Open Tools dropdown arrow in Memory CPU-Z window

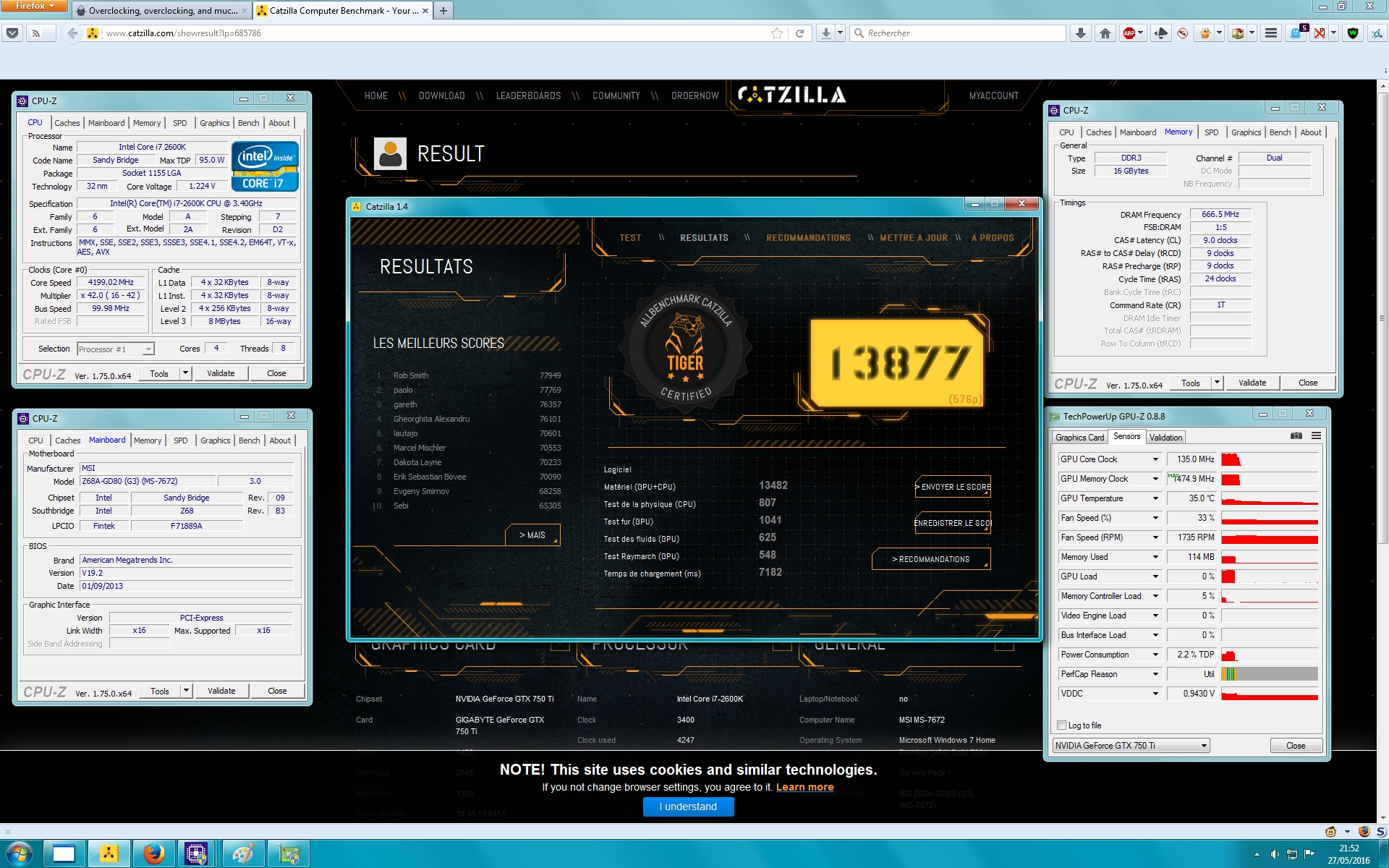tap(1217, 383)
